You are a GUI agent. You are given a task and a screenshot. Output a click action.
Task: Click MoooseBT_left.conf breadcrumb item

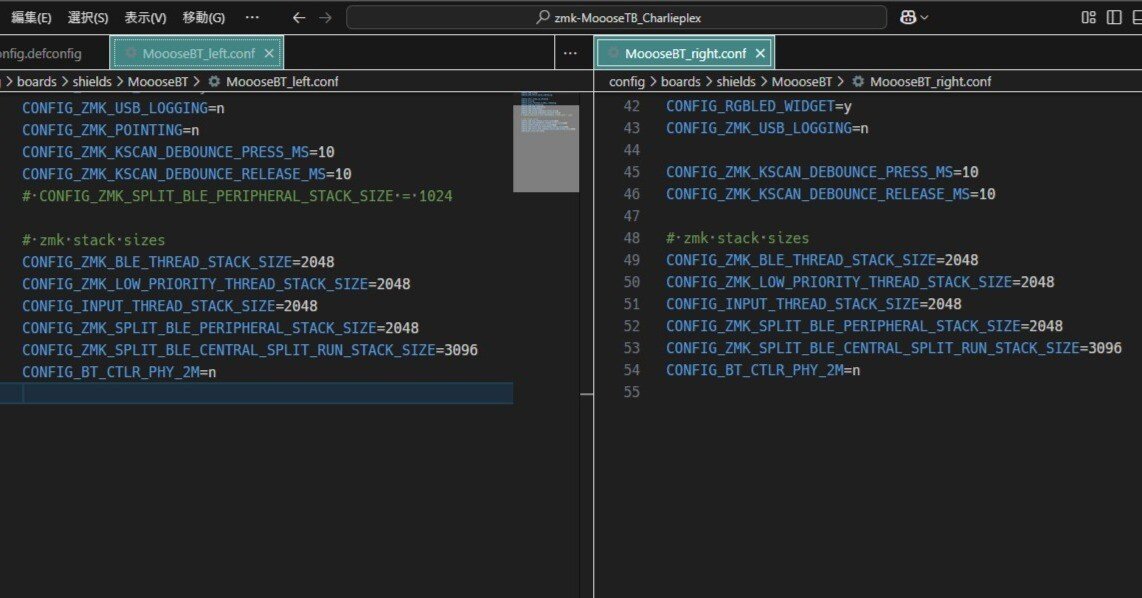[282, 82]
